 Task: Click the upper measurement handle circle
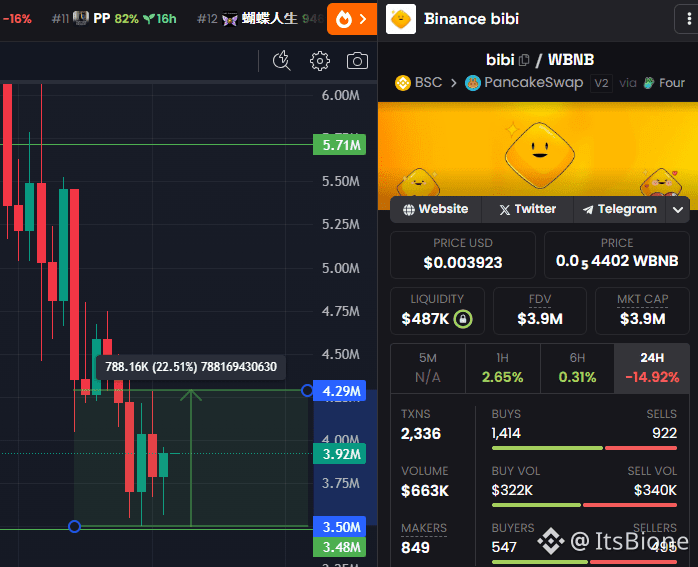tap(307, 391)
